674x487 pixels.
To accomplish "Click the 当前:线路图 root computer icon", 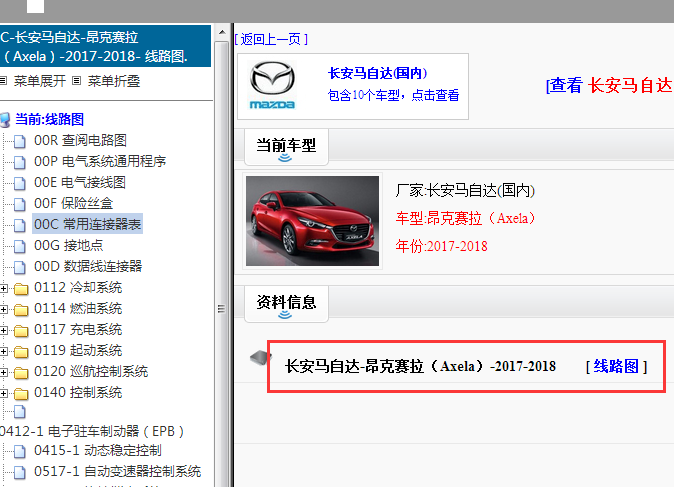I will pyautogui.click(x=5, y=120).
